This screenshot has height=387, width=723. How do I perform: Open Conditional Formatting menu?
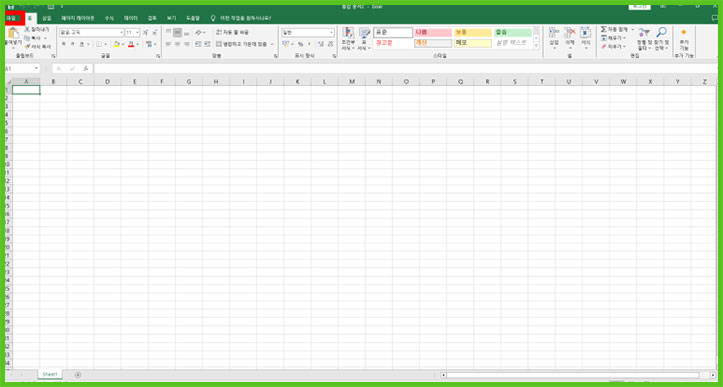click(x=348, y=39)
